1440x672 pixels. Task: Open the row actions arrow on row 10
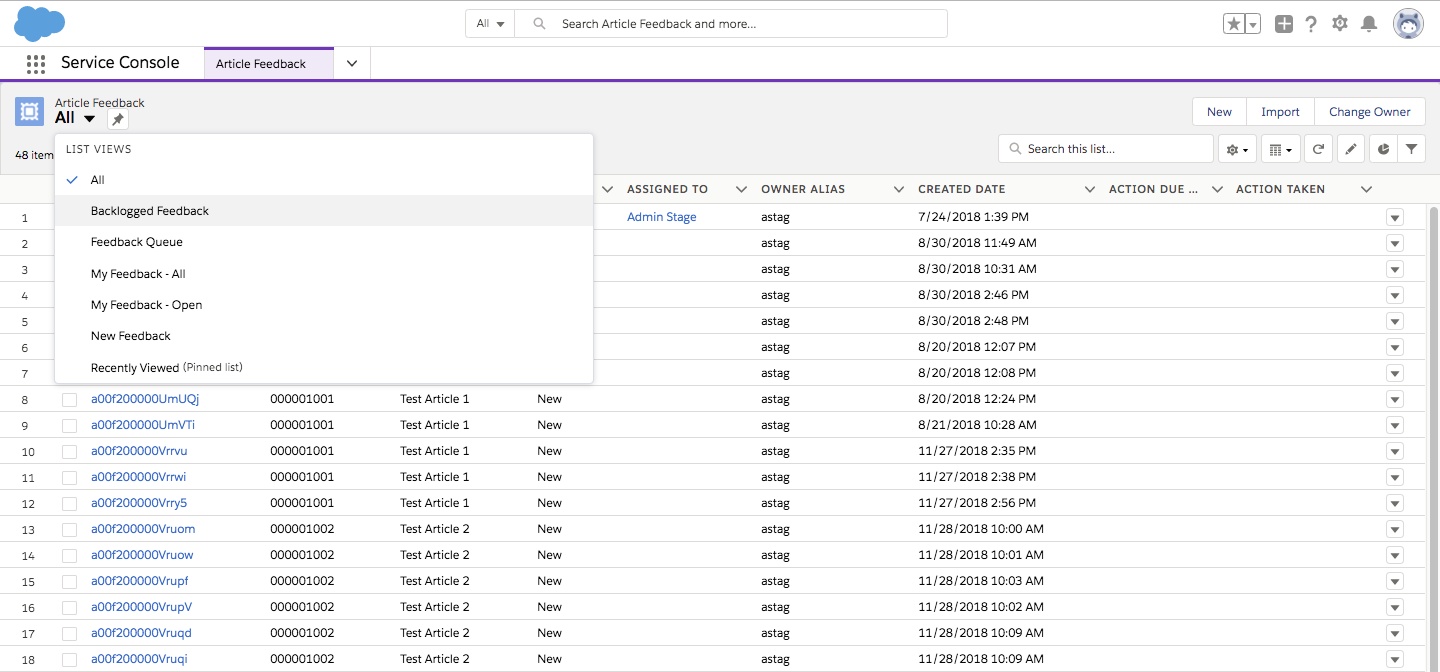point(1395,451)
